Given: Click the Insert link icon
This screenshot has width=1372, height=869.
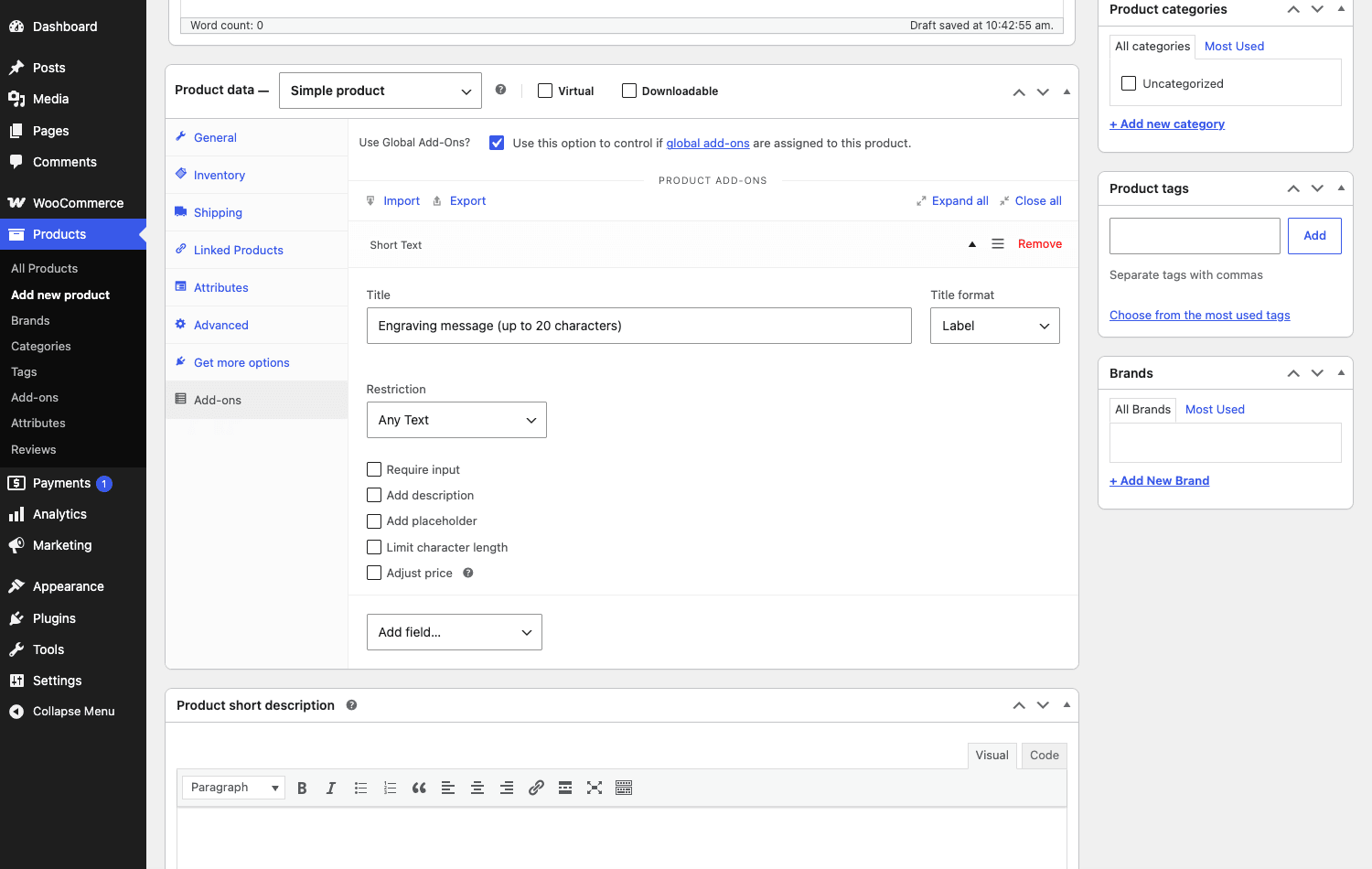Looking at the screenshot, I should coord(536,788).
